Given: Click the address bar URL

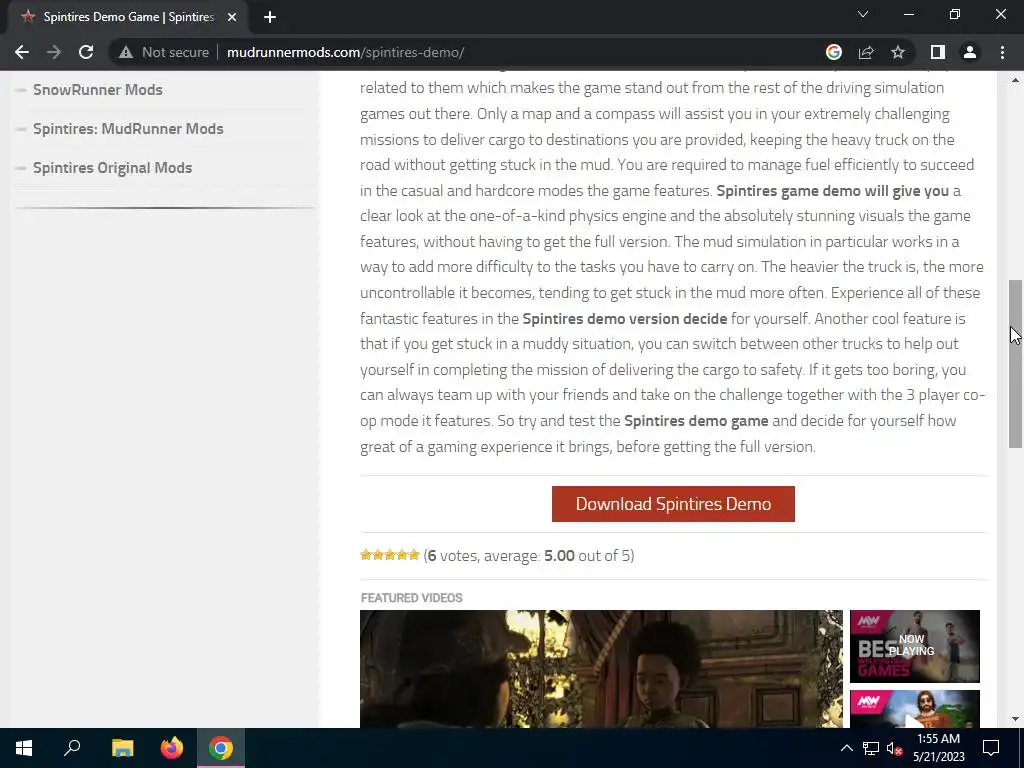Looking at the screenshot, I should click(345, 52).
